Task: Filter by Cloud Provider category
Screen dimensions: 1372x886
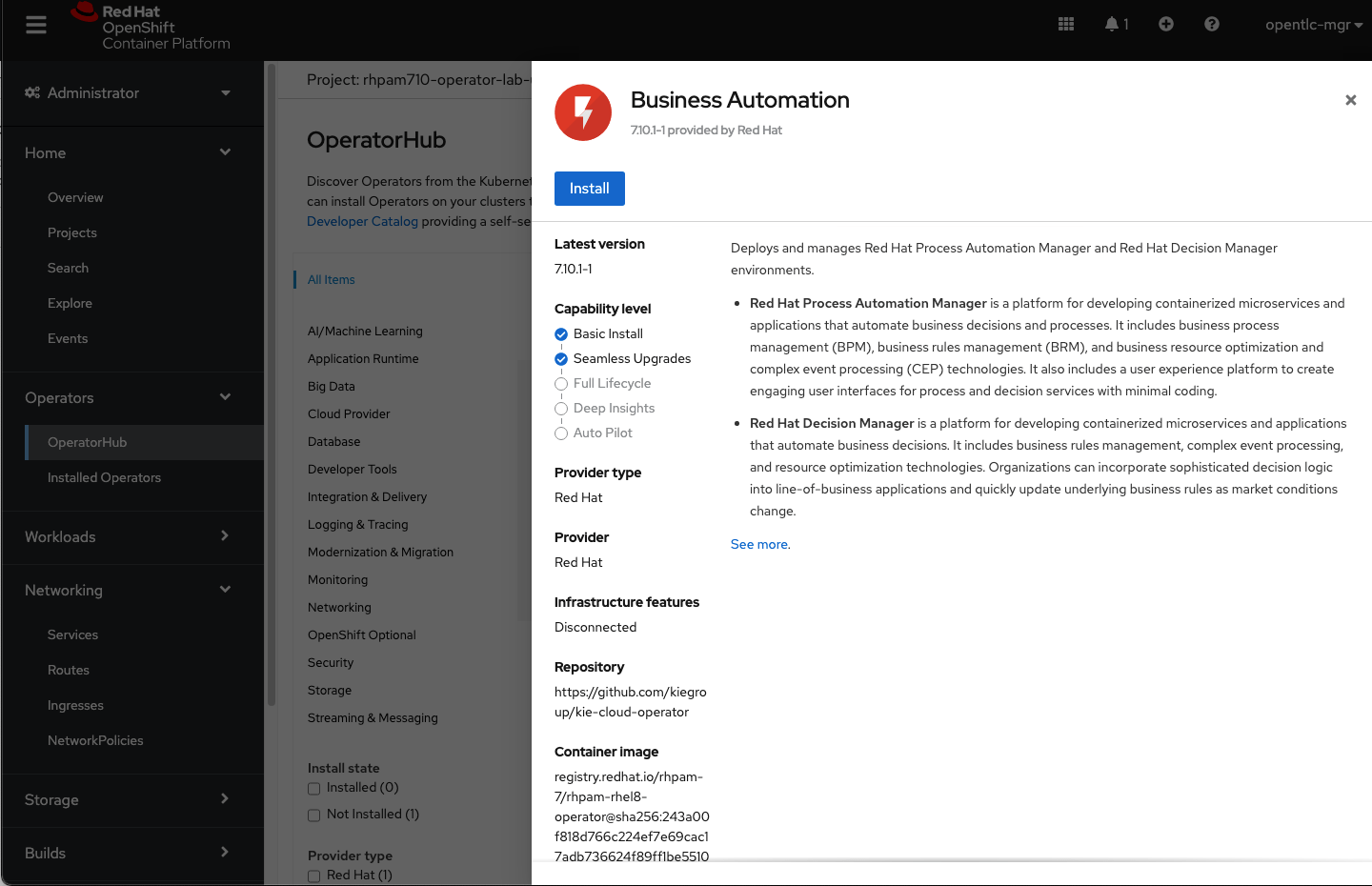Action: (x=349, y=413)
